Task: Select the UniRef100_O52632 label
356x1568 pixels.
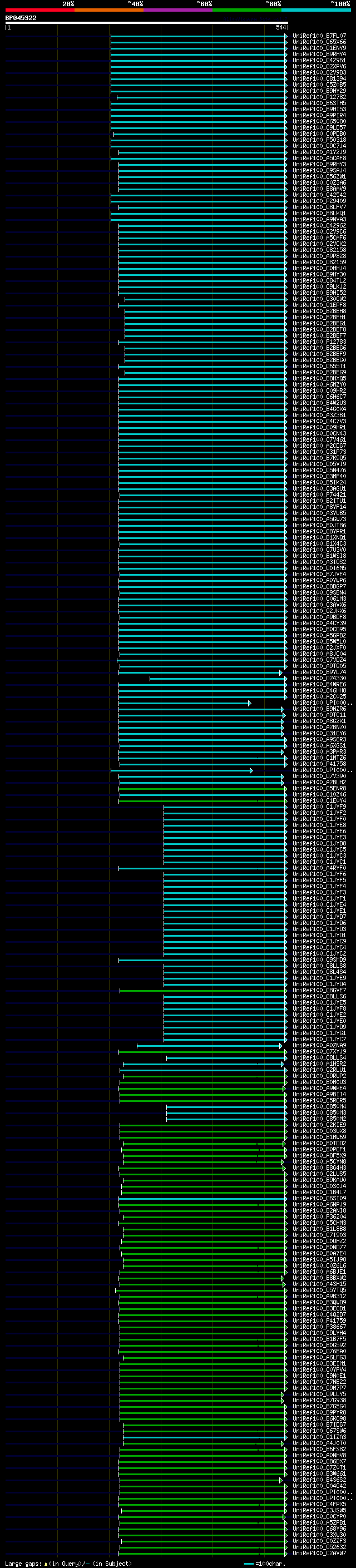Action: (x=319, y=1547)
